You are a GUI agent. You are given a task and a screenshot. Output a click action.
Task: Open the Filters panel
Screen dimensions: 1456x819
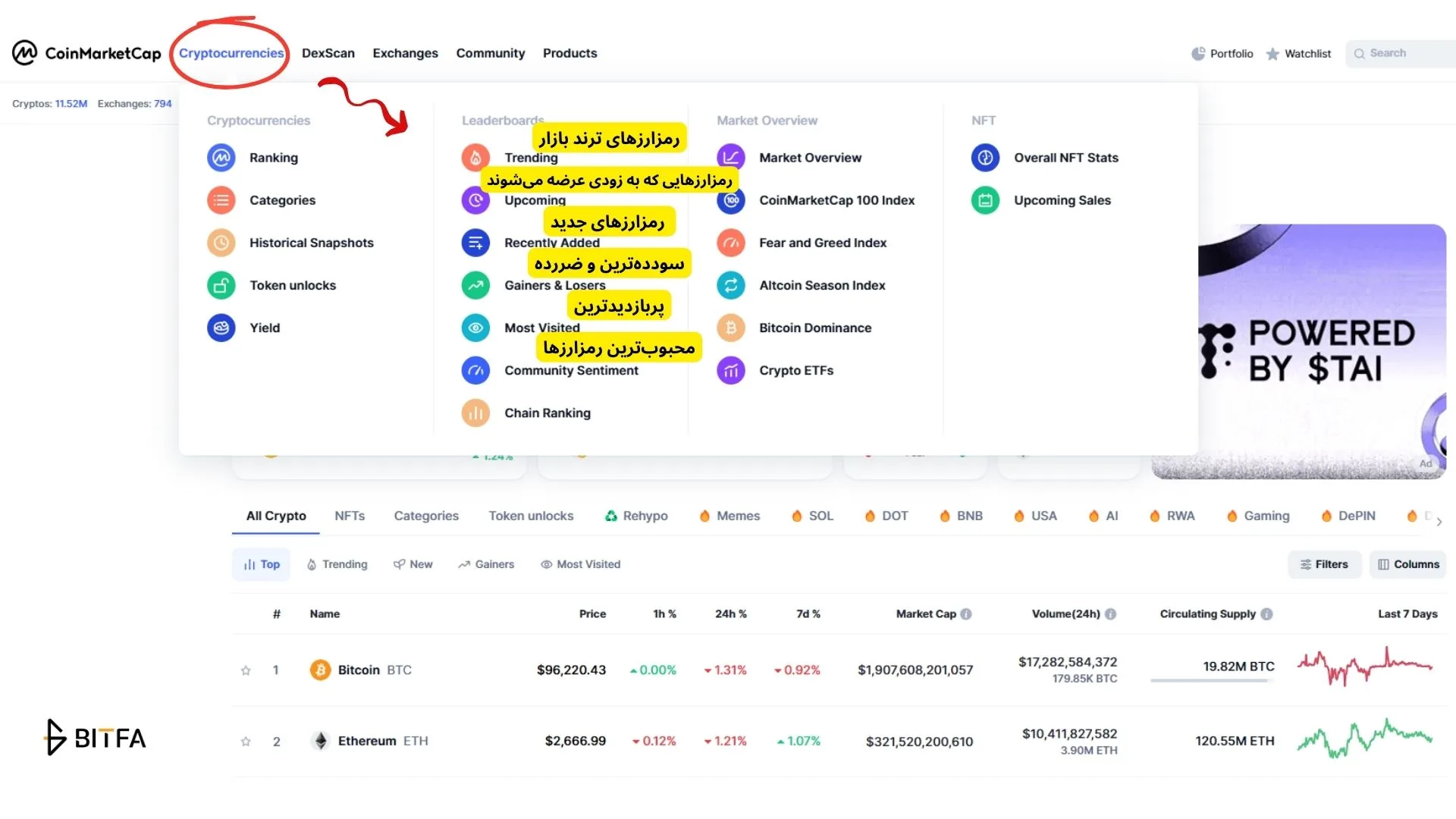[x=1324, y=564]
